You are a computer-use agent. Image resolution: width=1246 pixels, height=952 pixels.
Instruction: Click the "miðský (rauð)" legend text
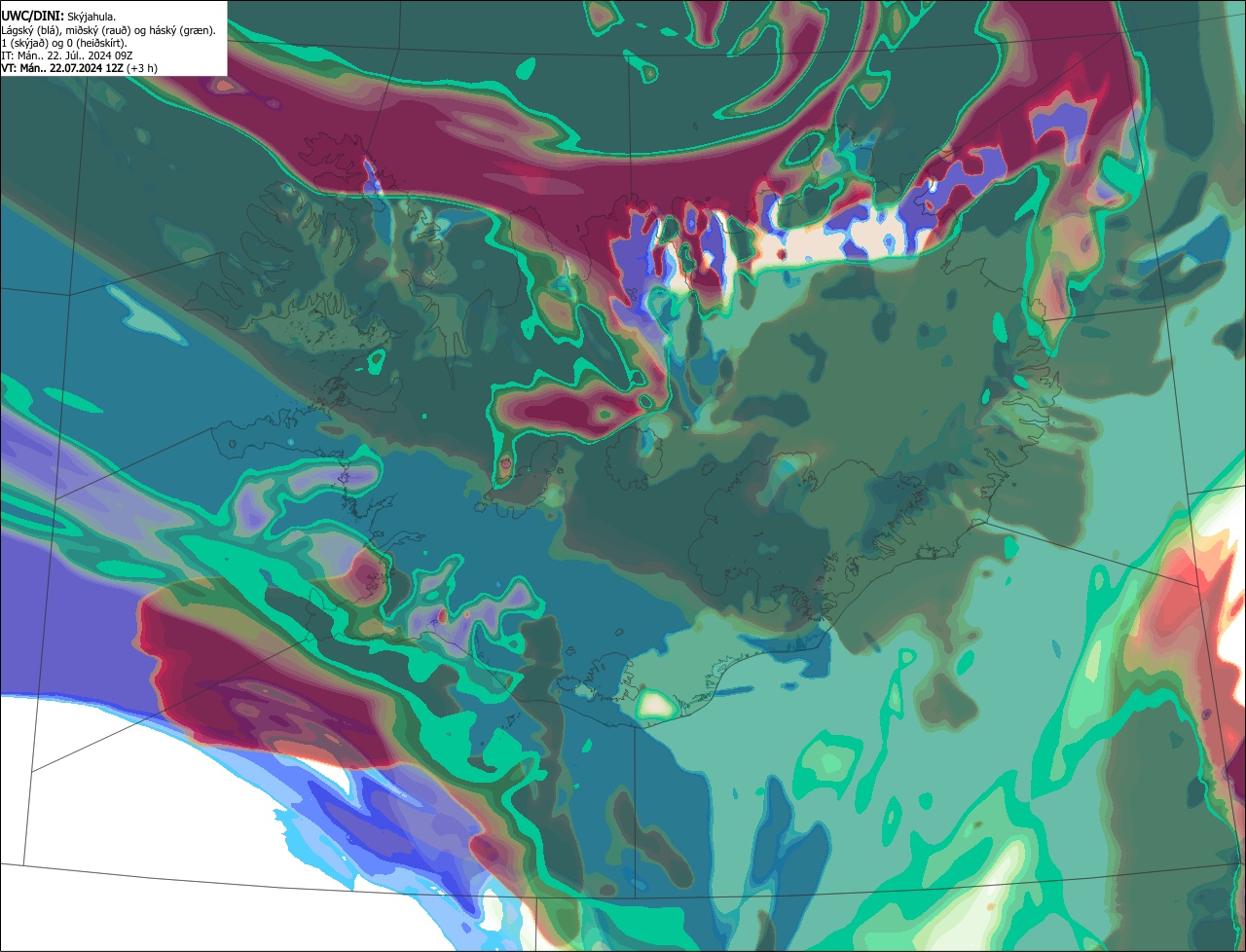[98, 31]
